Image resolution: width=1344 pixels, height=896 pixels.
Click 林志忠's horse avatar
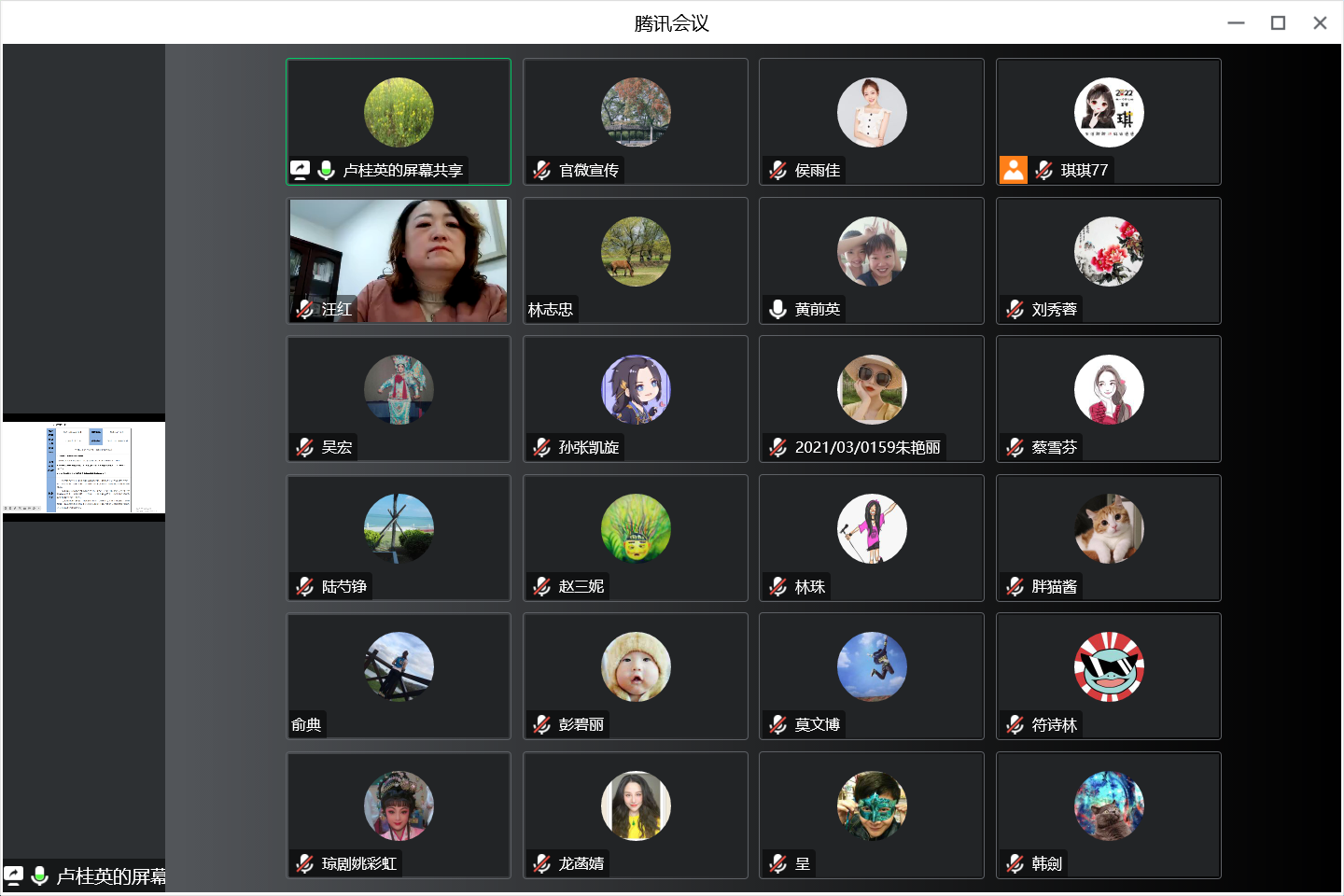click(636, 251)
